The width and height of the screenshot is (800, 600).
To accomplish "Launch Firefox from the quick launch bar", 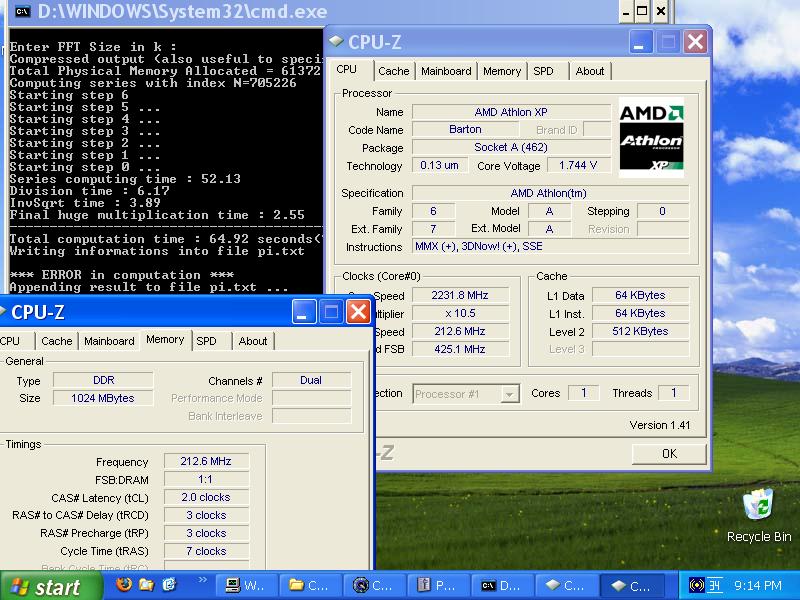I will [123, 585].
